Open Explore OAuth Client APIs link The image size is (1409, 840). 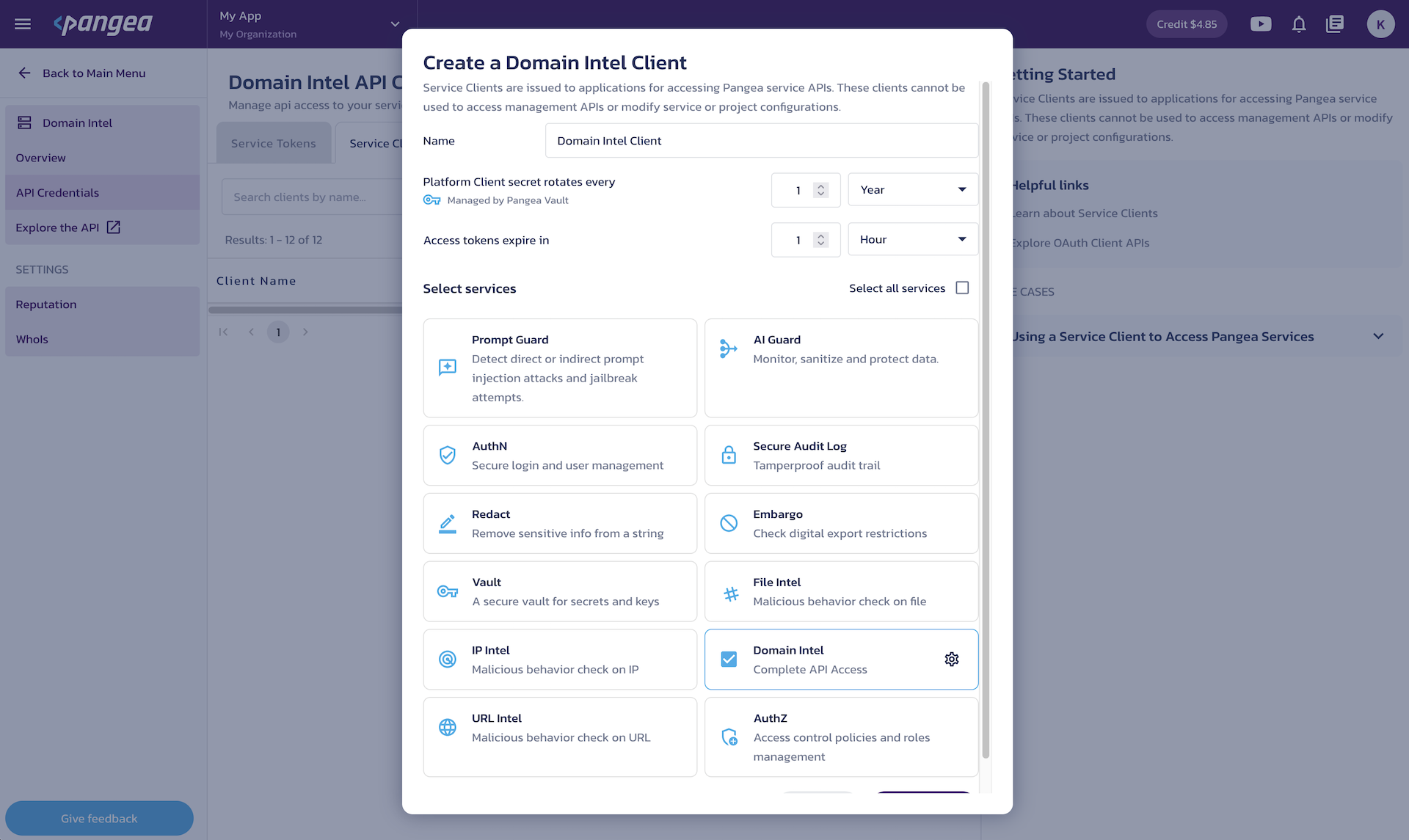pyautogui.click(x=1079, y=243)
